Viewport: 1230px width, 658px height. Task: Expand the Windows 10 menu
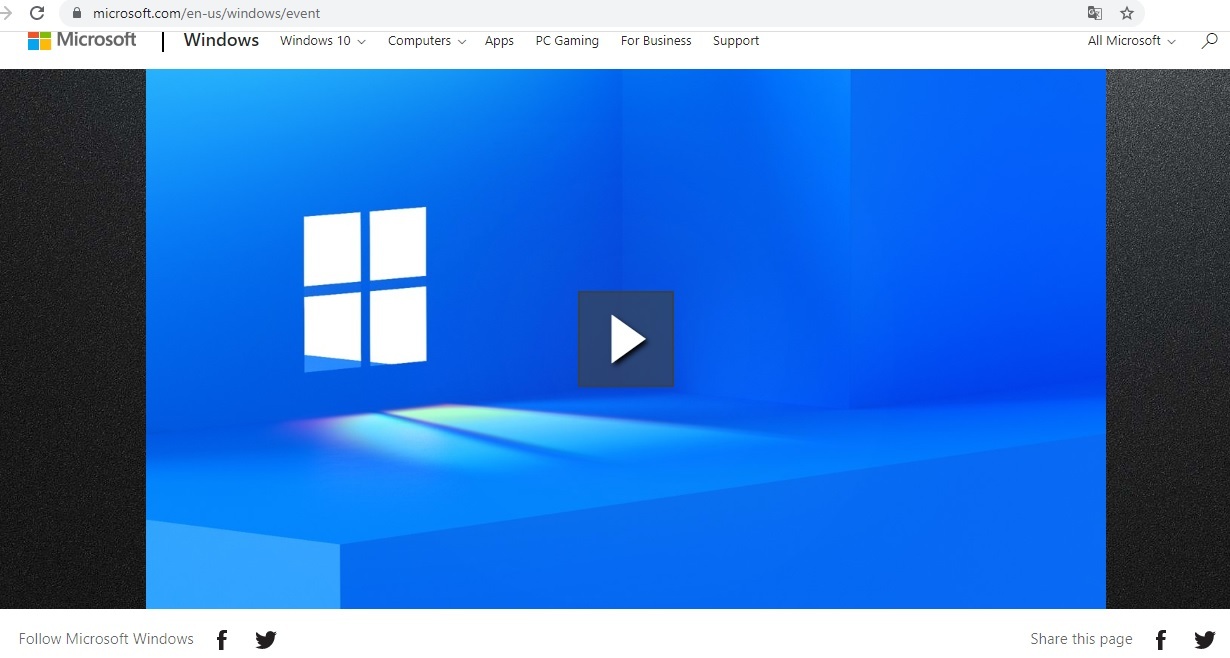pyautogui.click(x=323, y=41)
